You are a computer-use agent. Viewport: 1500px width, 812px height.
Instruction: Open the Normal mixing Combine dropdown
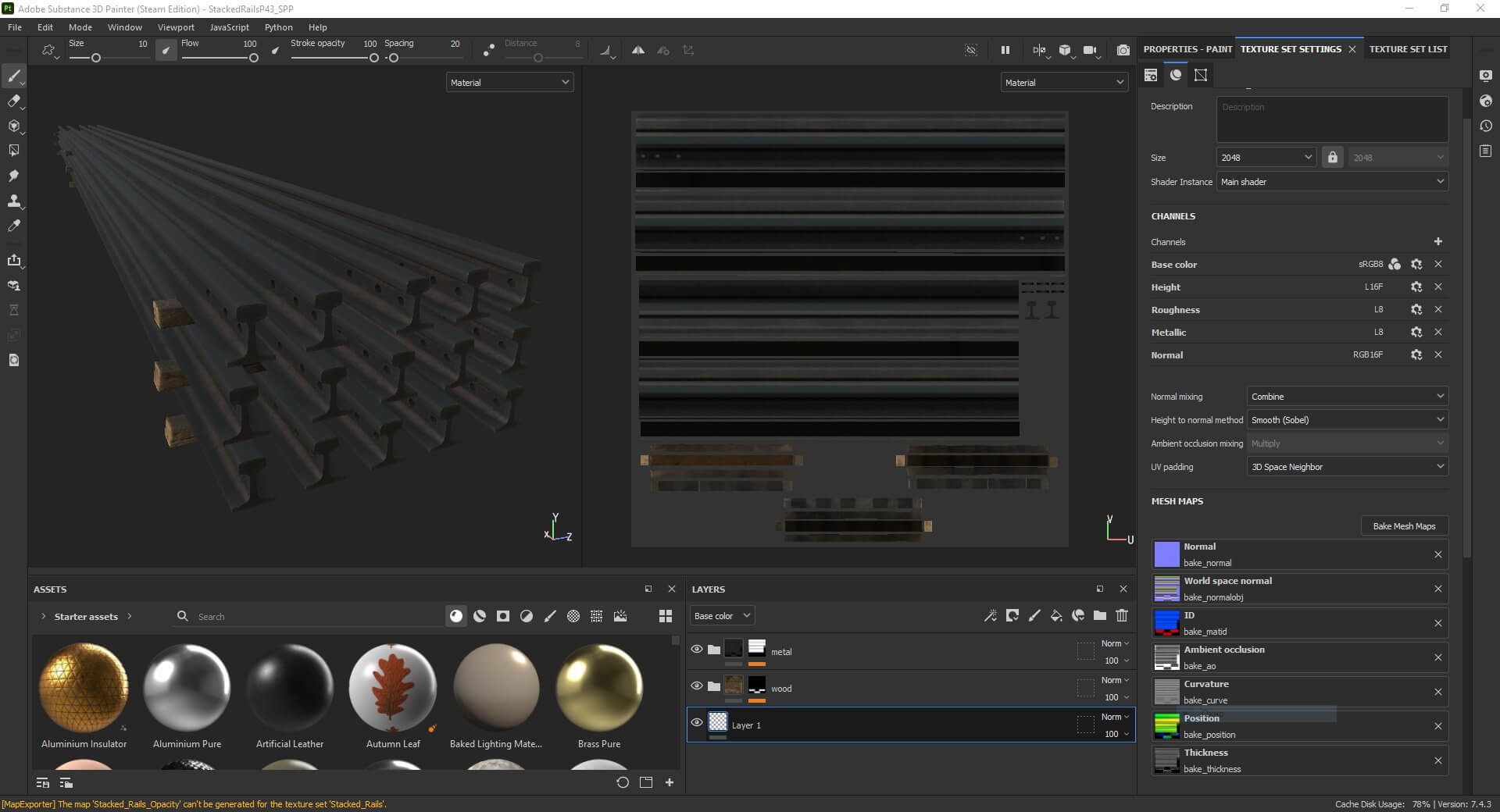(x=1347, y=397)
